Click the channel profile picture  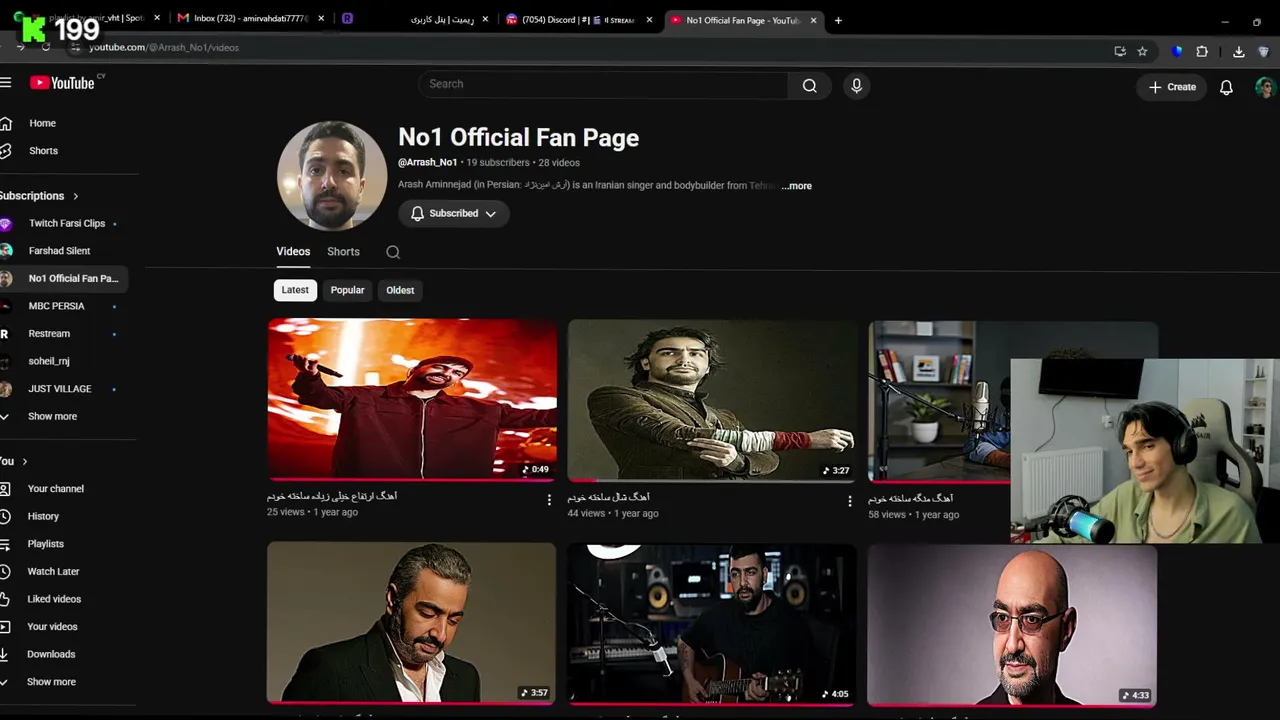tap(332, 176)
